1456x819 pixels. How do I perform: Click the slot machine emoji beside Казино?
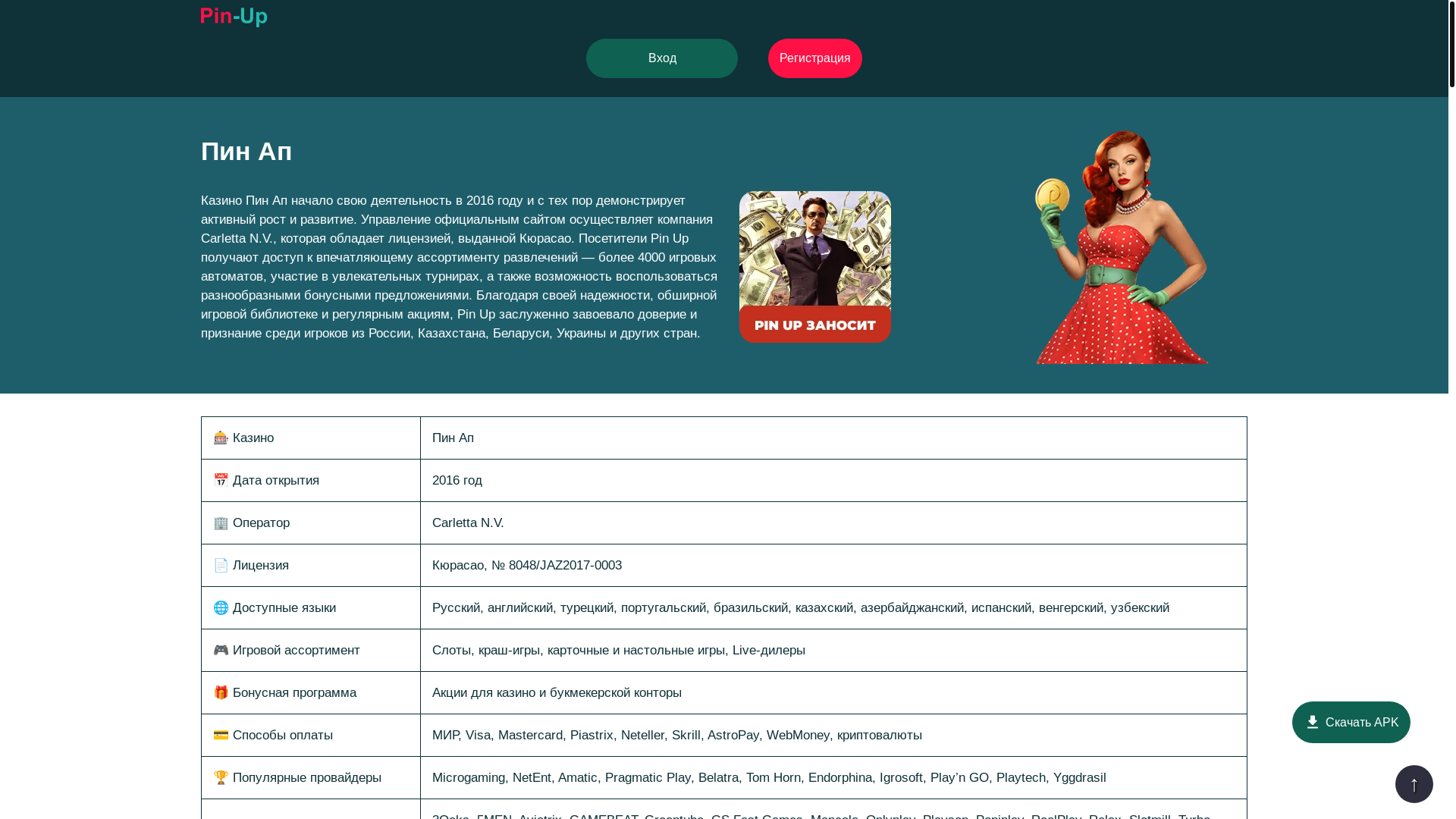221,438
